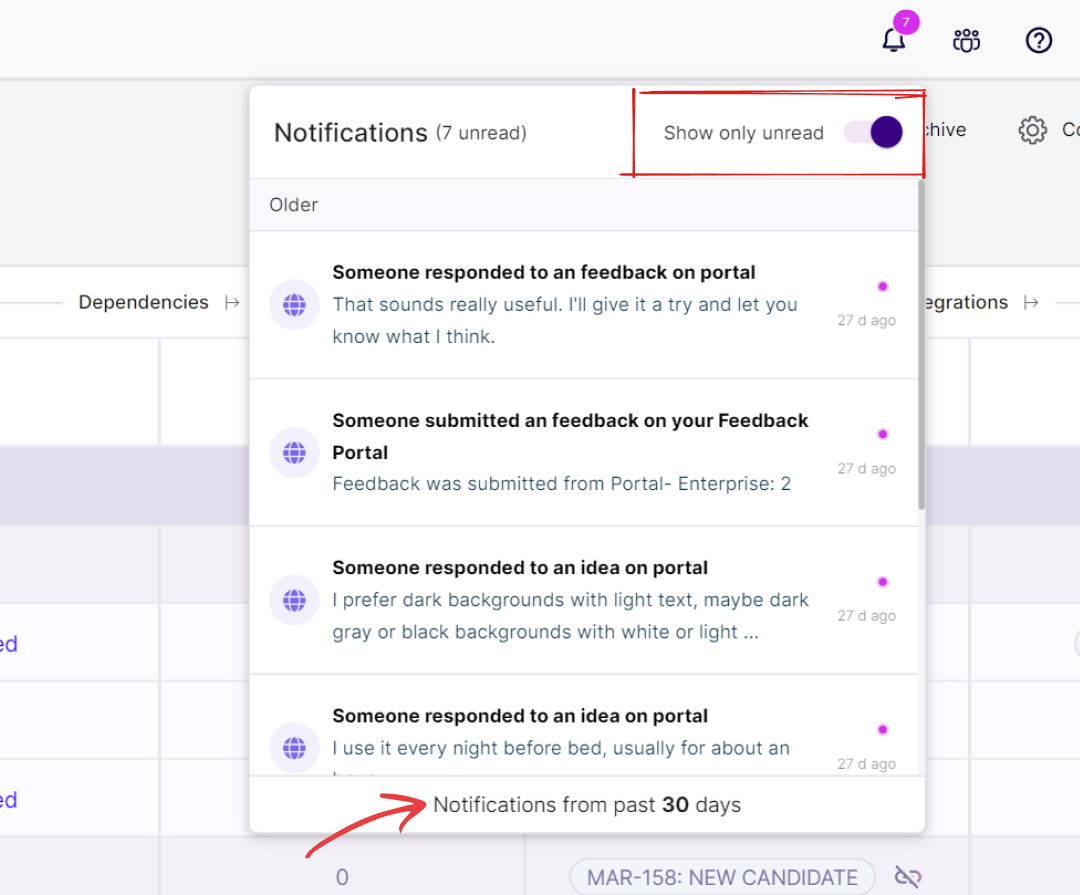1080x895 pixels.
Task: Click the notification count badge showing 7
Action: (905, 21)
